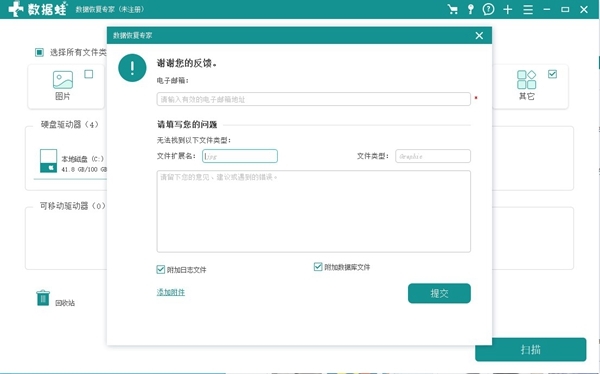The height and width of the screenshot is (374, 600).
Task: Click the 谢谢您的反馈 heading text
Action: pos(187,64)
